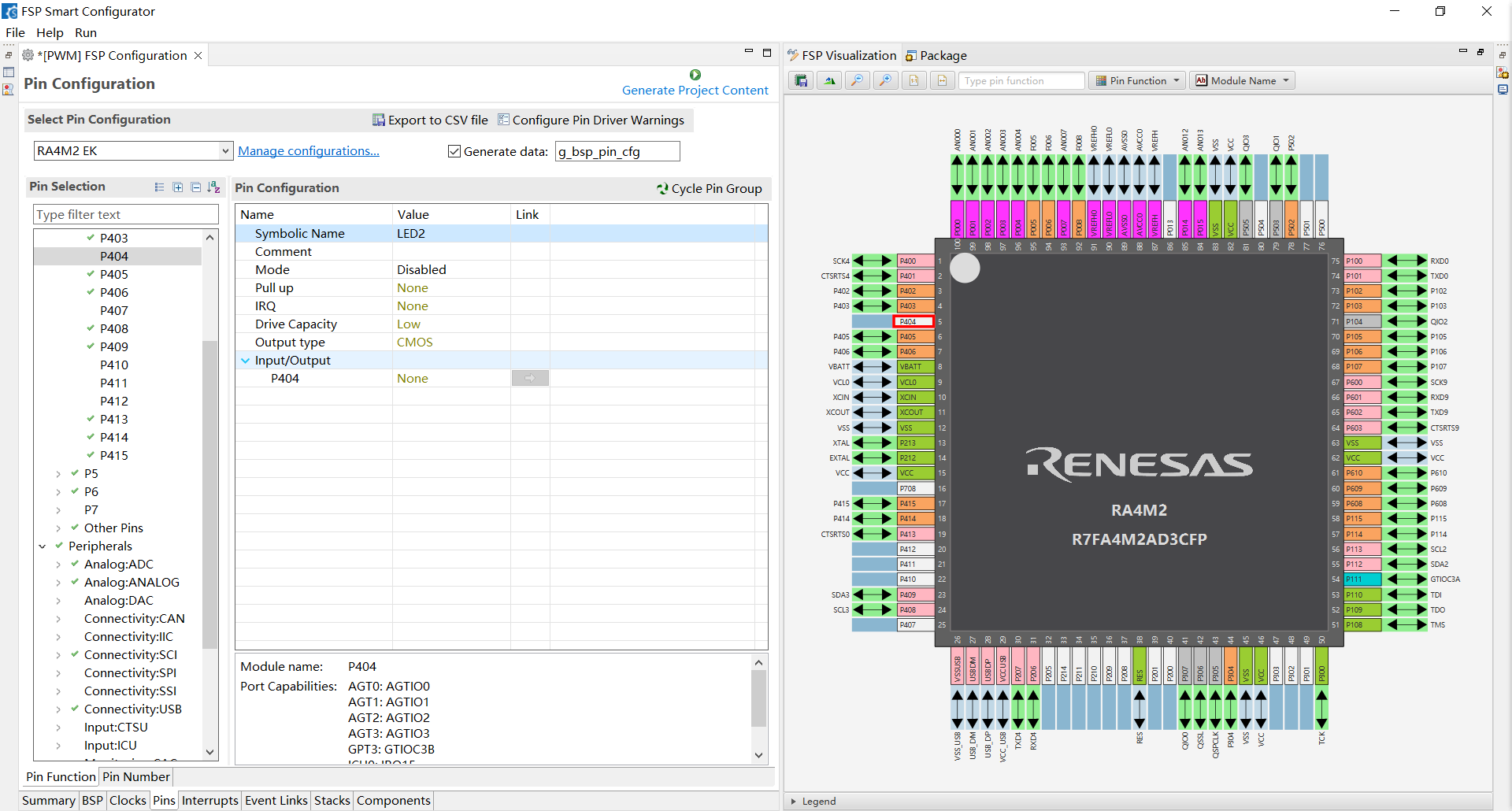Click the Symbolic Name value LED2
This screenshot has height=811, width=1512.
click(411, 234)
